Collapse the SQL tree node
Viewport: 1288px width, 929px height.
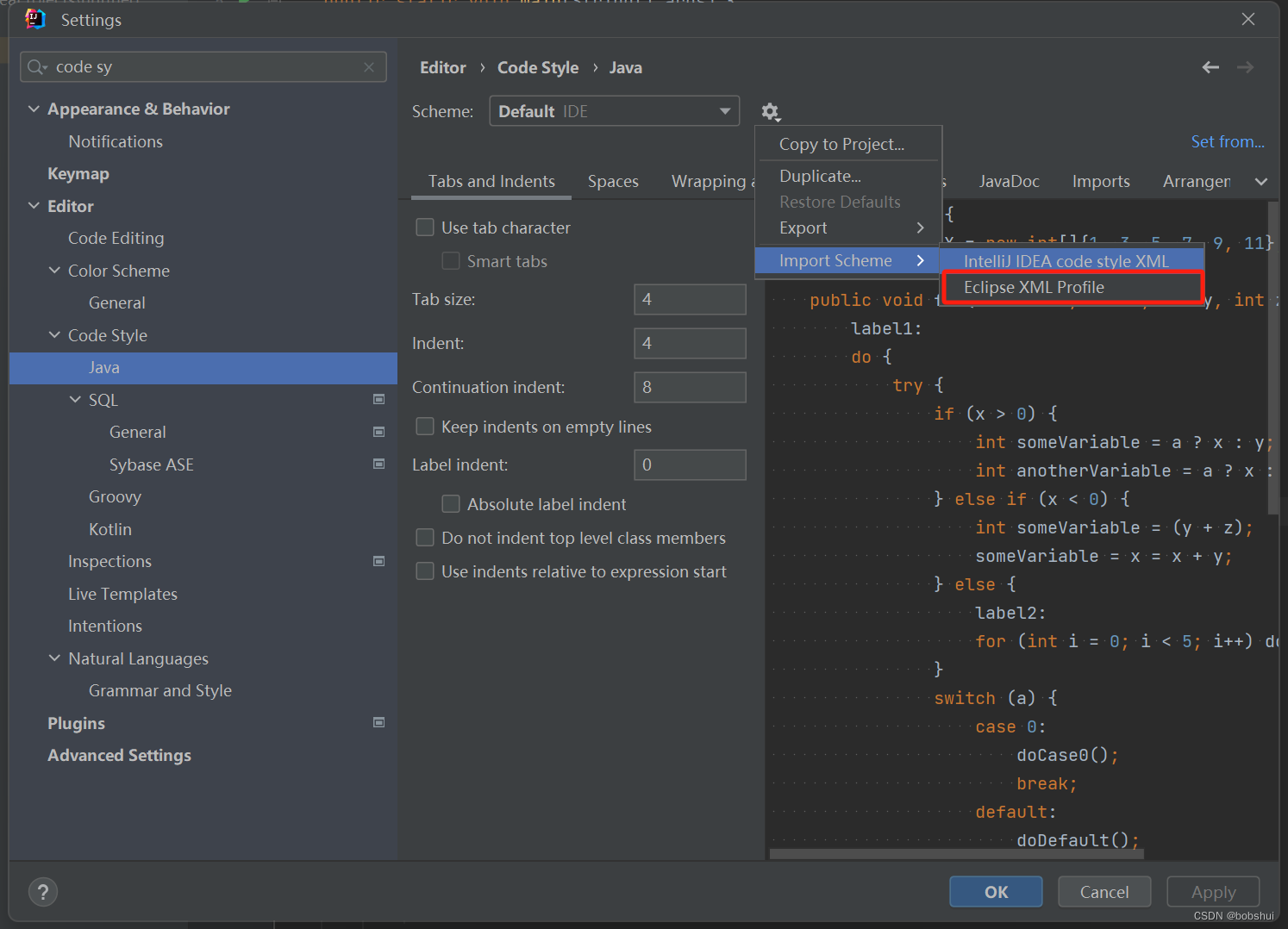[75, 400]
